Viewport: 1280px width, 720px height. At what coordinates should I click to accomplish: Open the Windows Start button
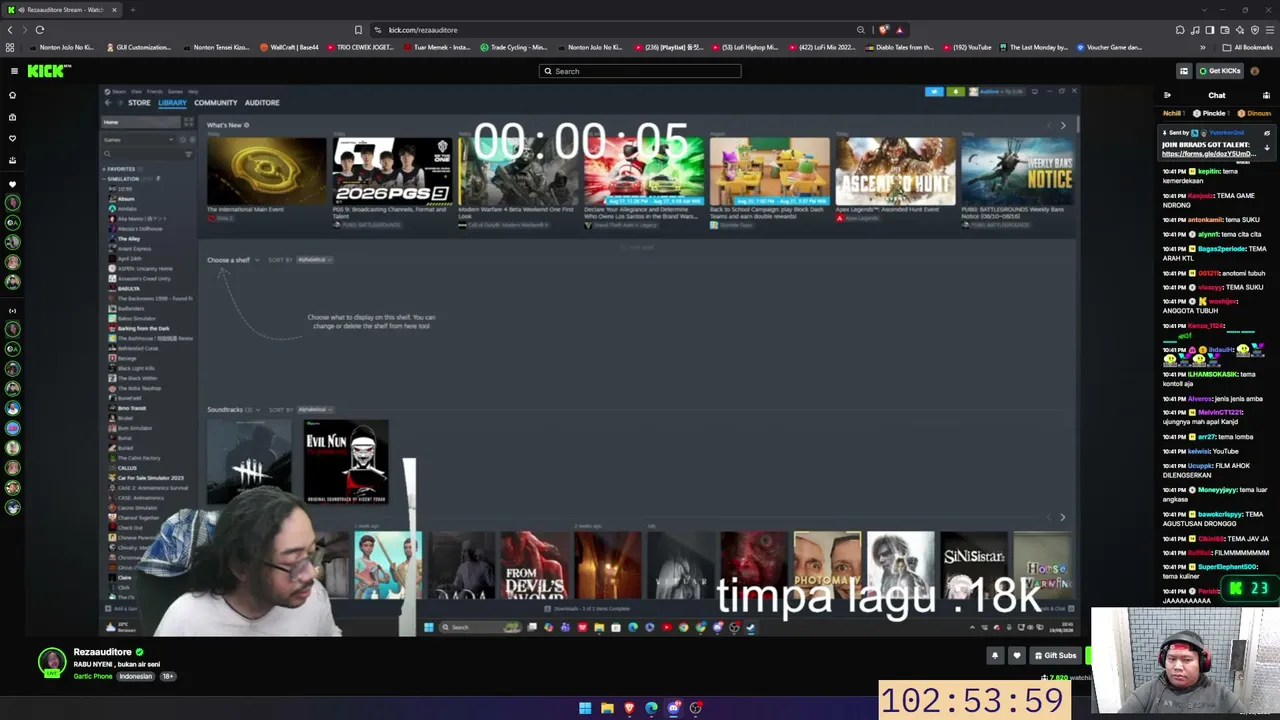(585, 708)
